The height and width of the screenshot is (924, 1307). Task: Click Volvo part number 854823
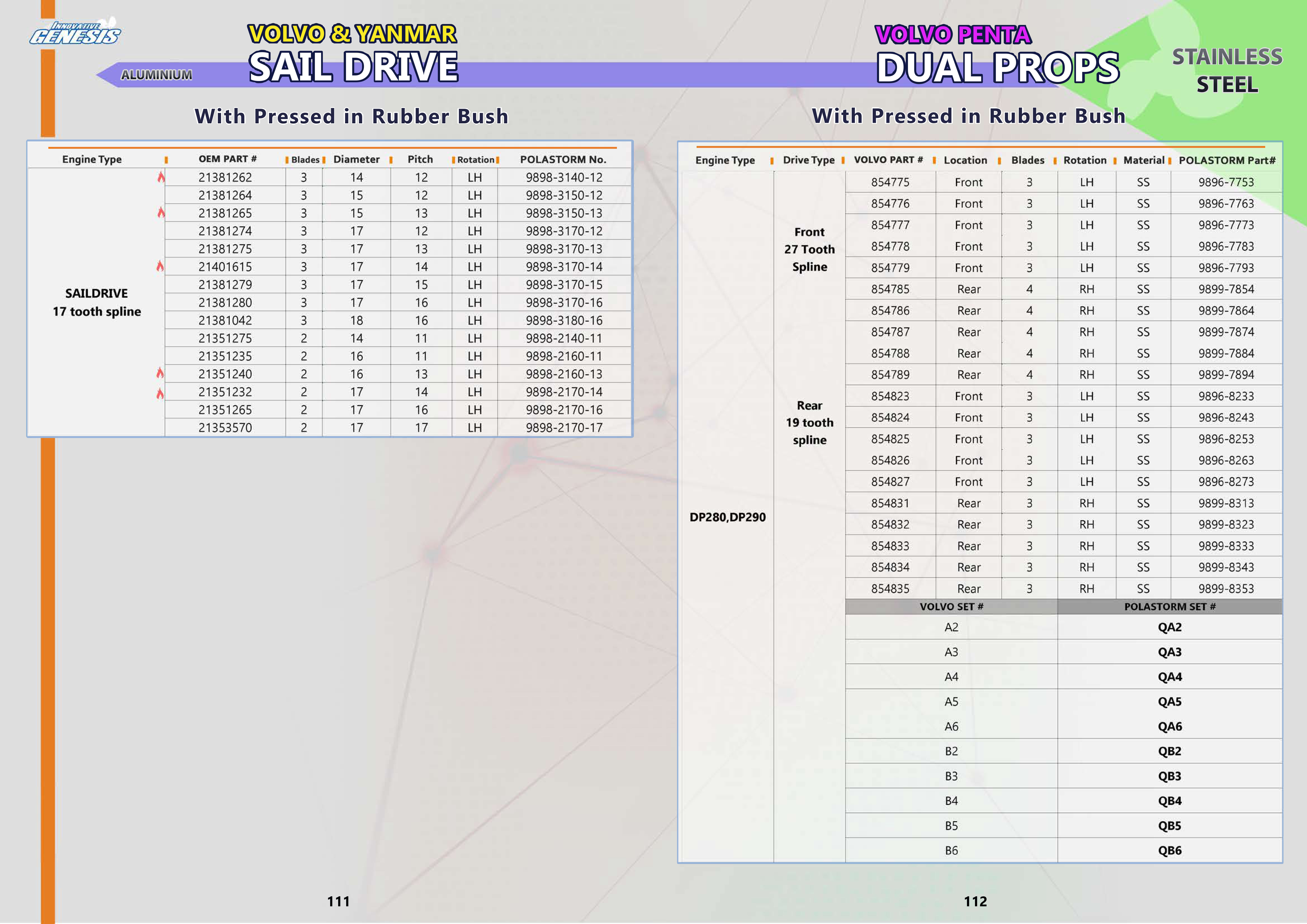tap(890, 396)
